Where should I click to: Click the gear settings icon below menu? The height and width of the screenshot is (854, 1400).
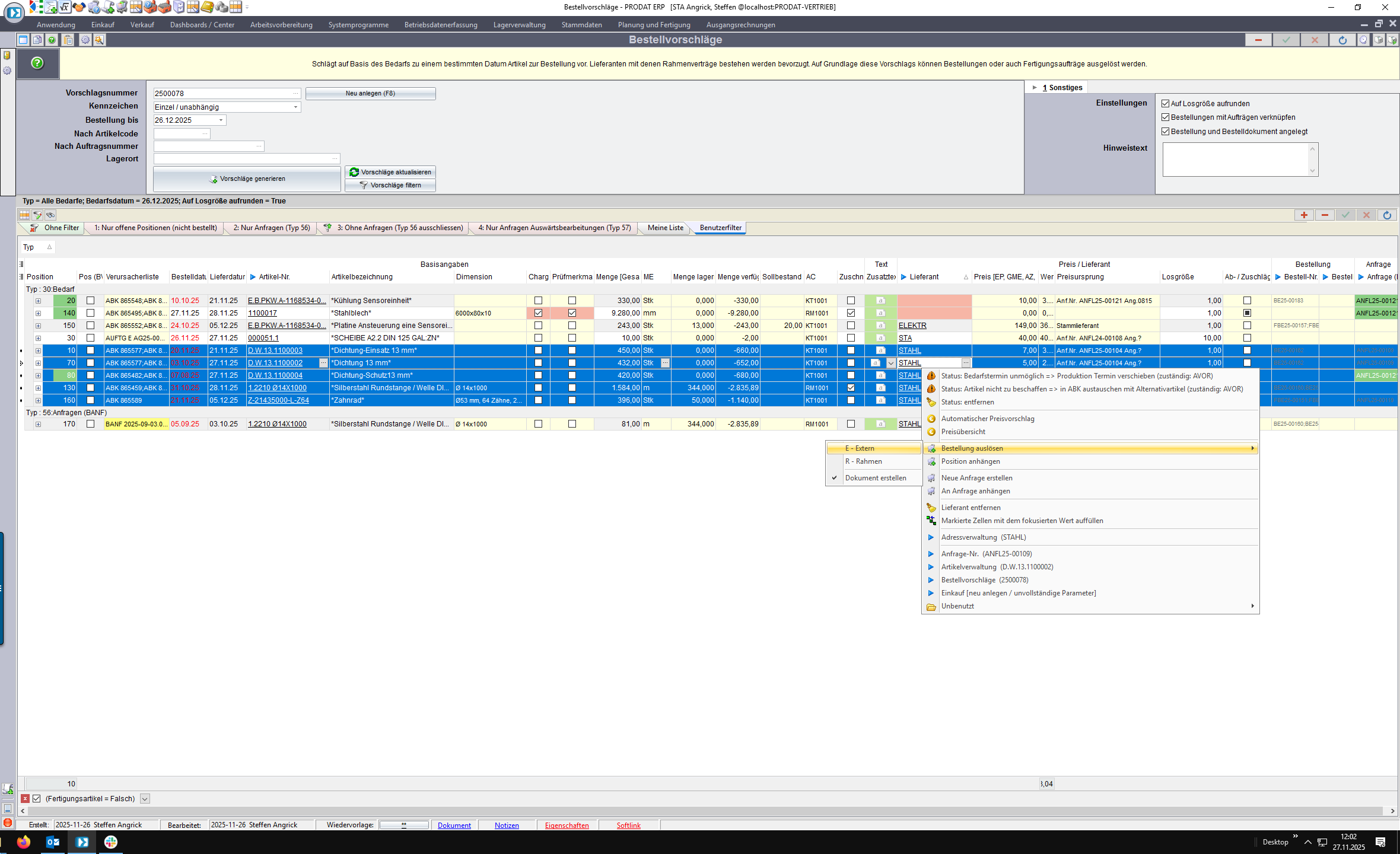(x=85, y=40)
